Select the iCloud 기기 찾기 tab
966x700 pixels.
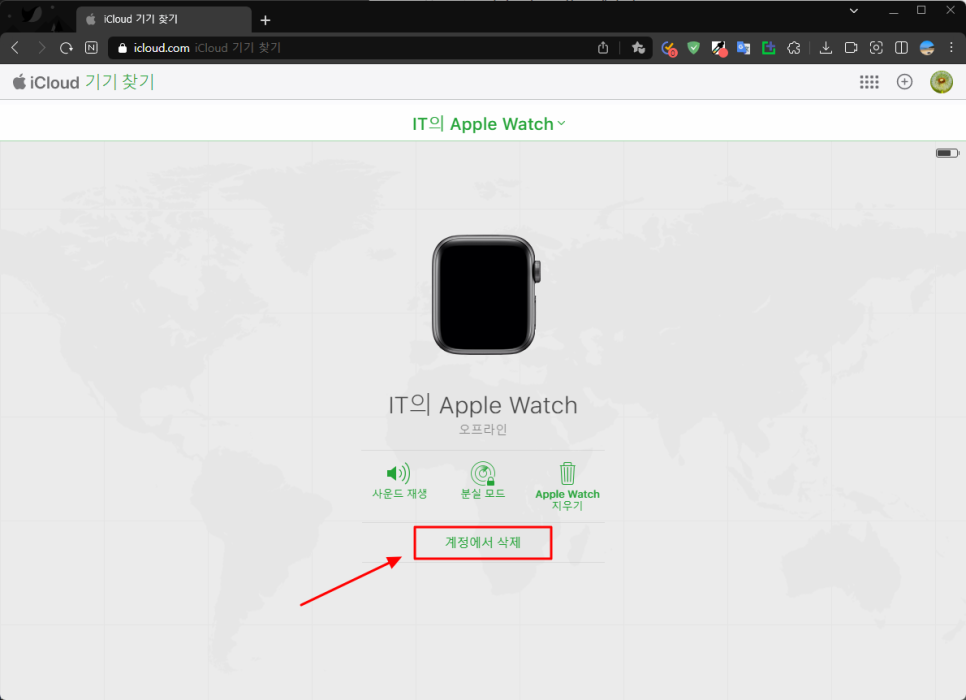click(163, 19)
